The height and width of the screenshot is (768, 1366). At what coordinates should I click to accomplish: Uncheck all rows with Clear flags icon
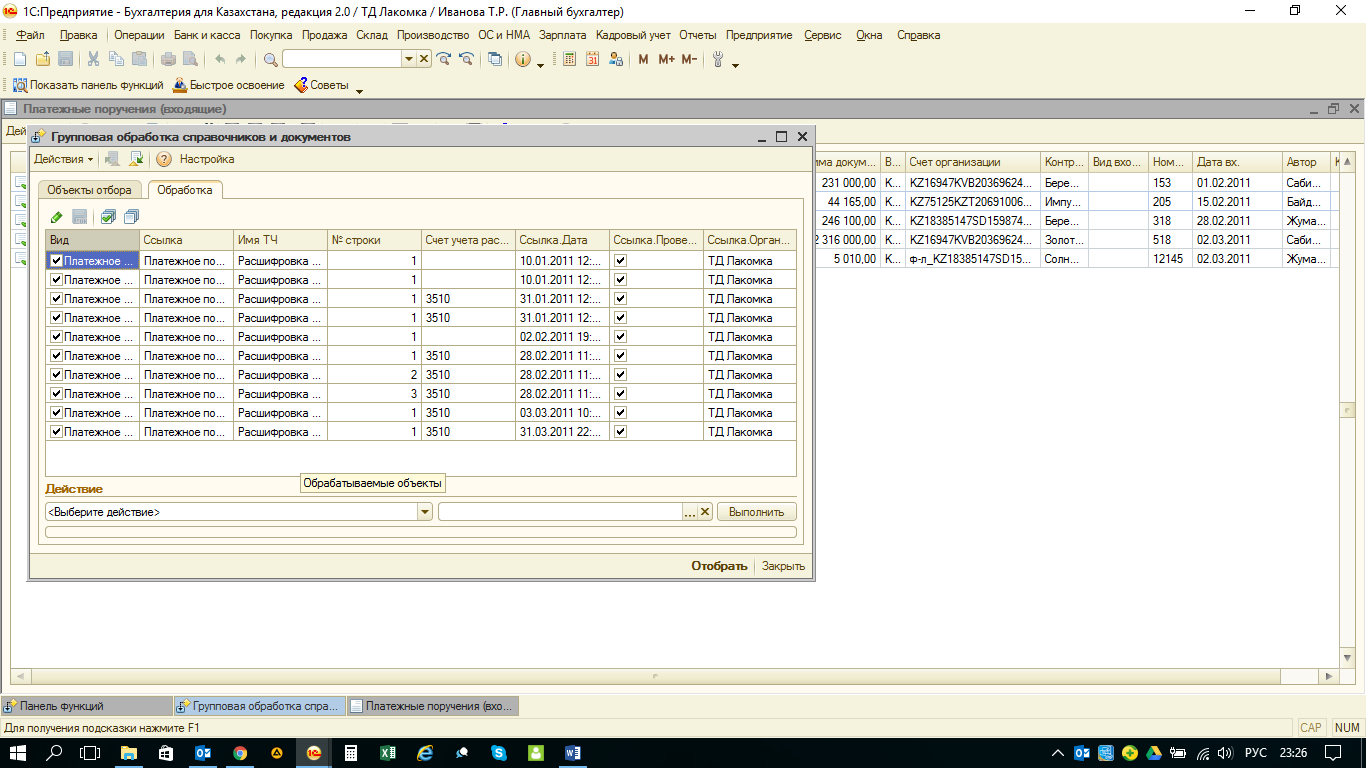pos(131,217)
